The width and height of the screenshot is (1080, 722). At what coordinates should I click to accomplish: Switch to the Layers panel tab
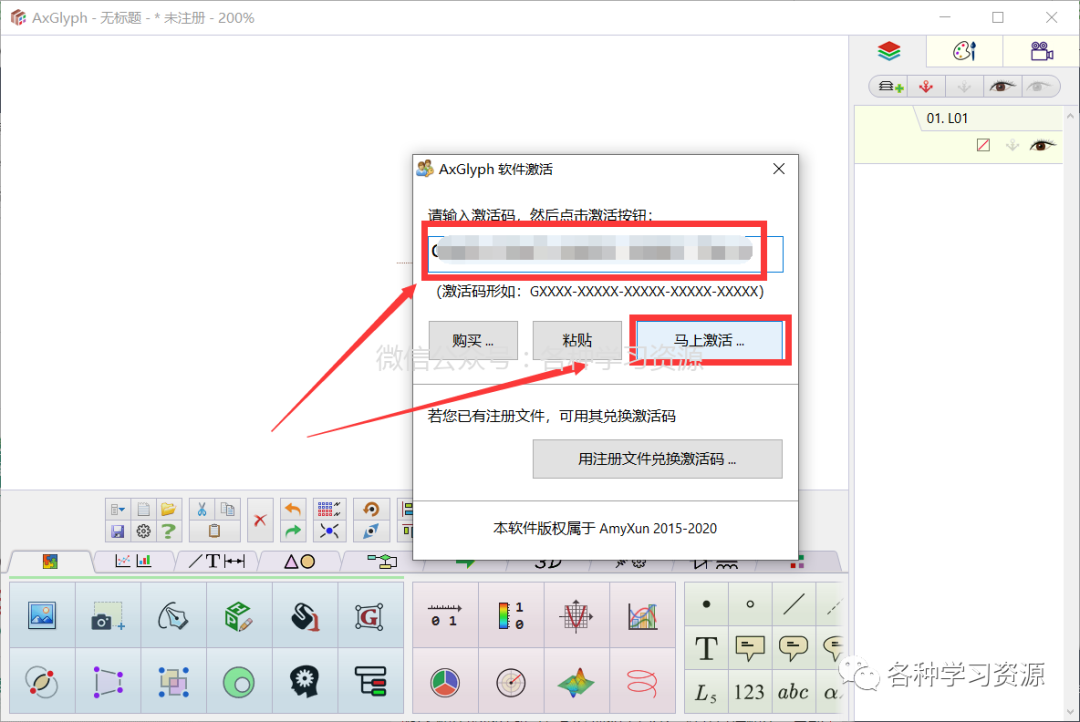(x=889, y=52)
